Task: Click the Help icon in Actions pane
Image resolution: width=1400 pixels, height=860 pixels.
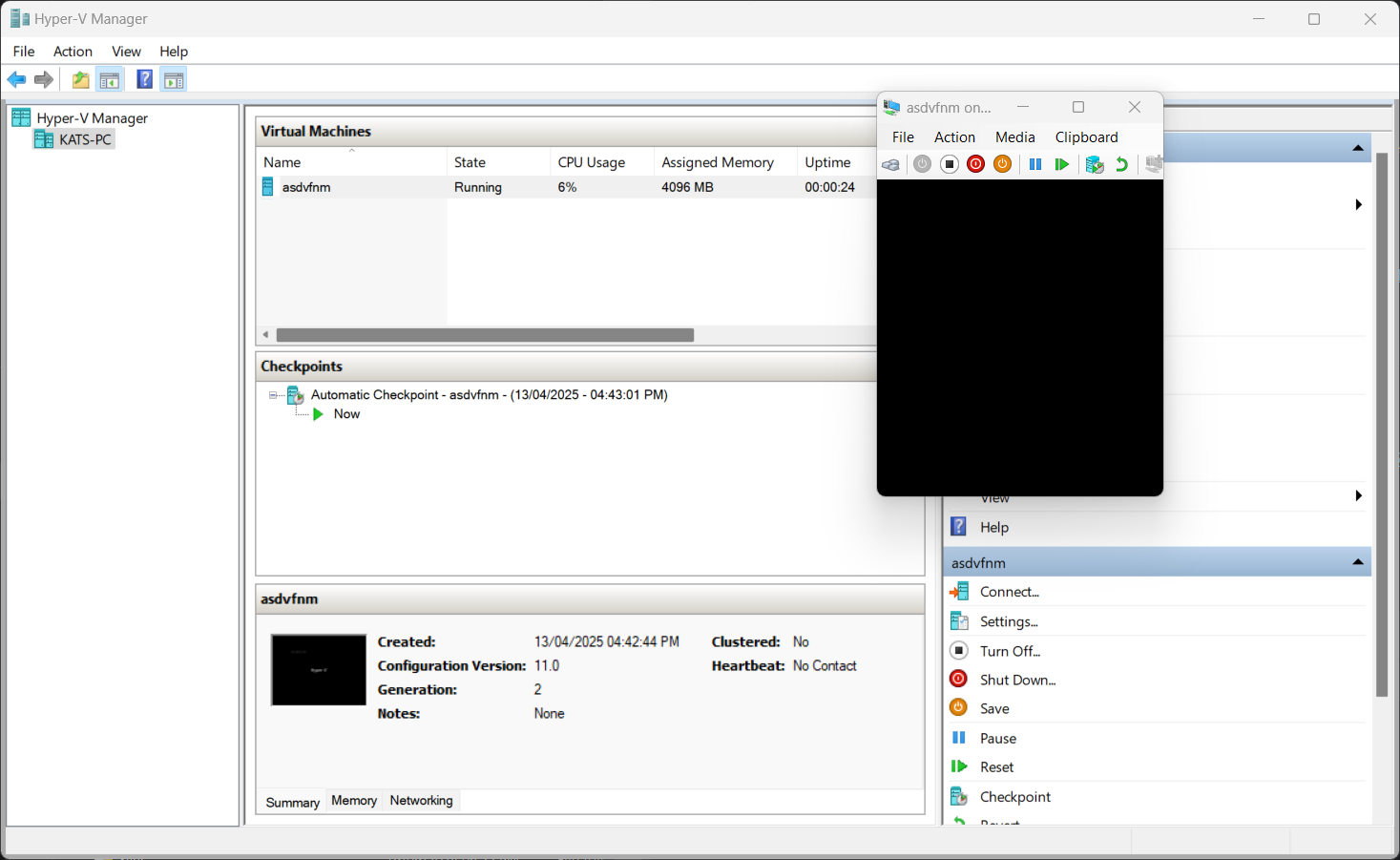Action: click(x=959, y=527)
